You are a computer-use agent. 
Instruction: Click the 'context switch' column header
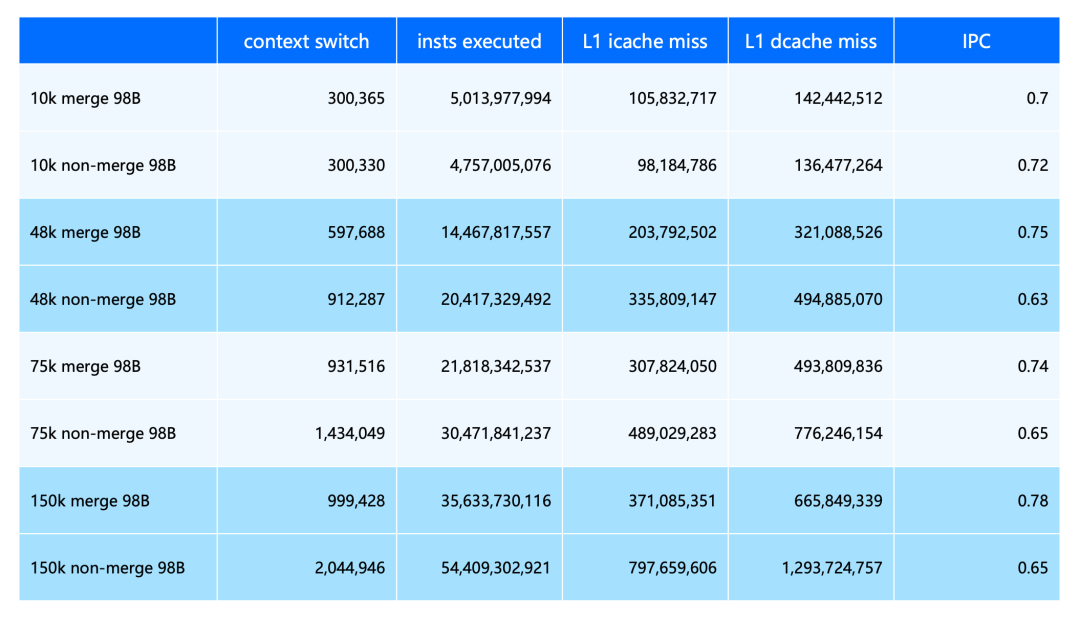coord(307,41)
